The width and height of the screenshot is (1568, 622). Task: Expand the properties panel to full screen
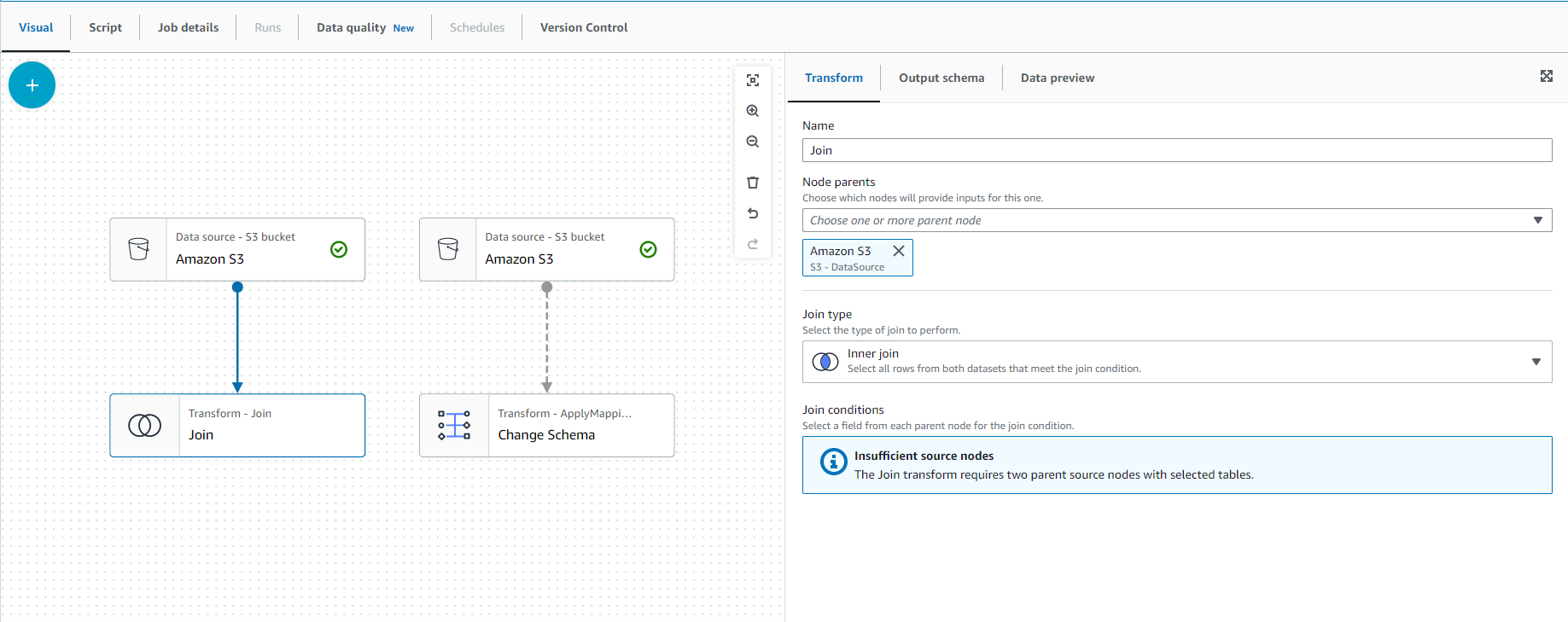(x=1547, y=76)
